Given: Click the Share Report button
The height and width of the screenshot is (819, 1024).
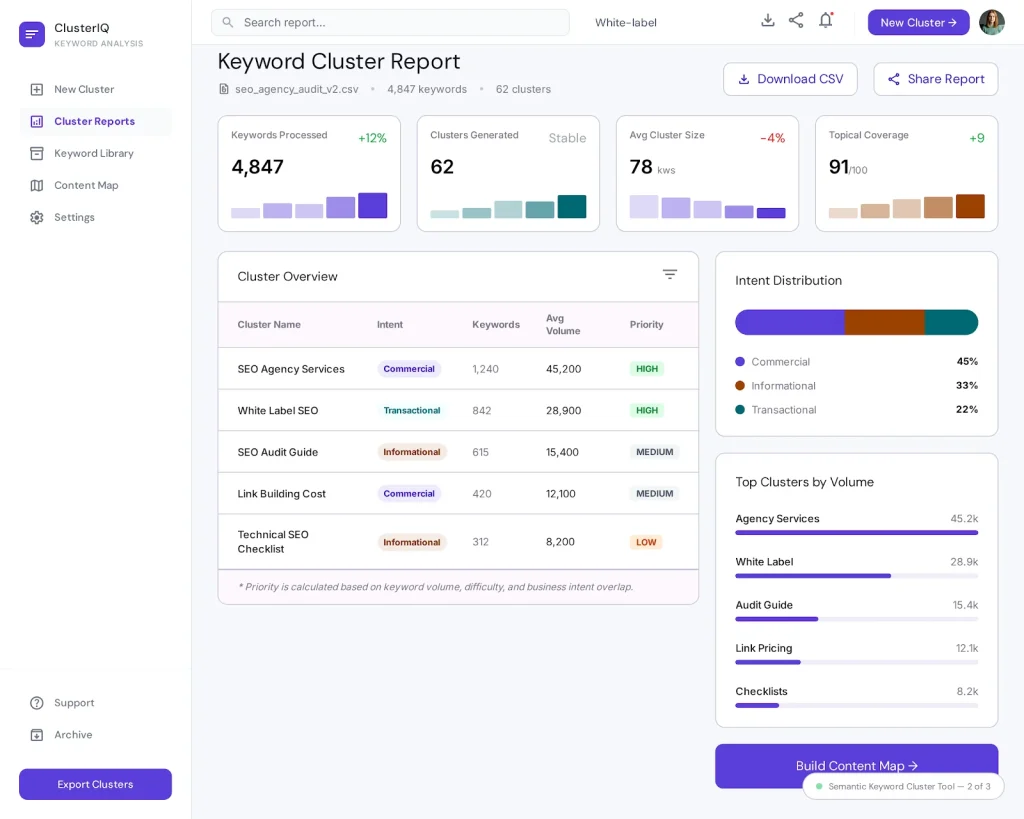Looking at the screenshot, I should (x=935, y=79).
